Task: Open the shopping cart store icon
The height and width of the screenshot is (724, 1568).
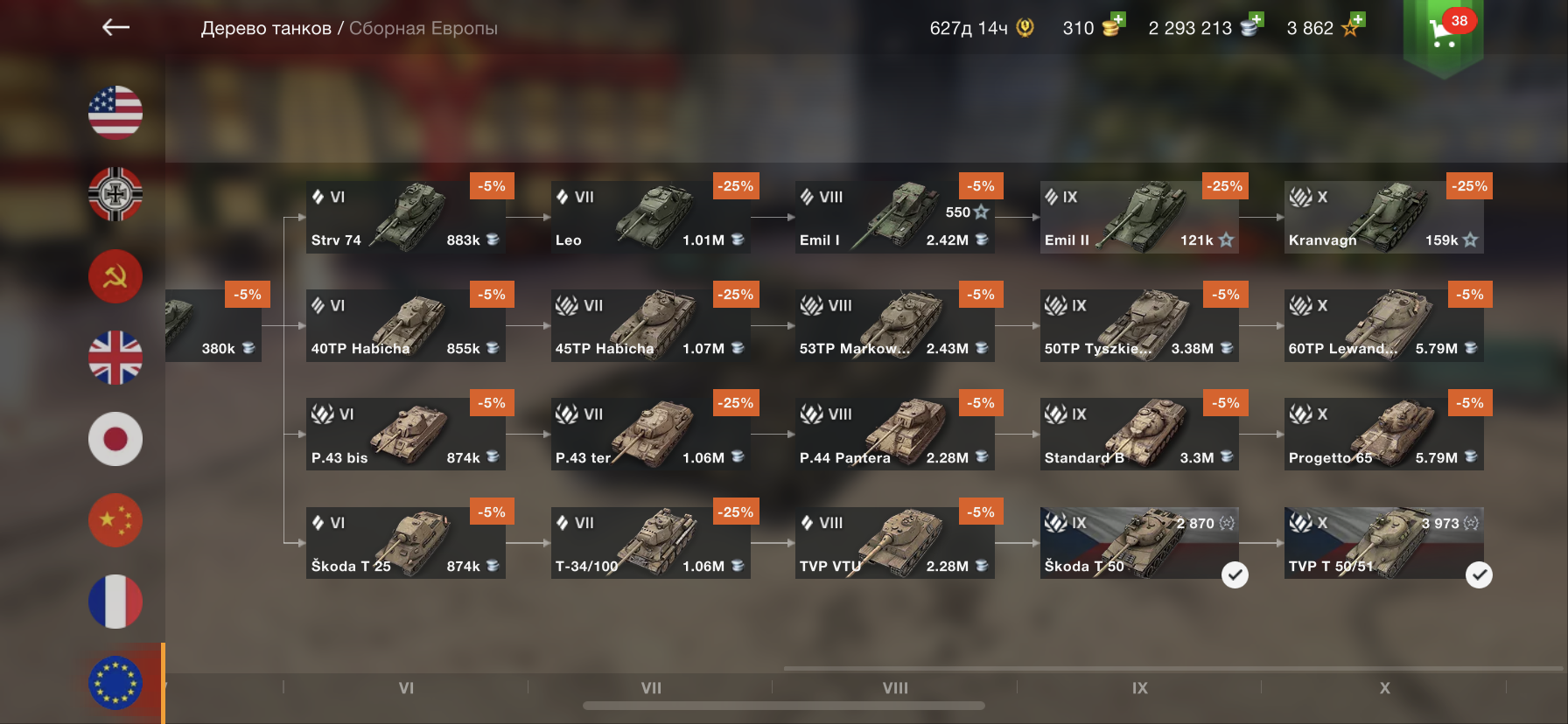Action: click(x=1444, y=31)
